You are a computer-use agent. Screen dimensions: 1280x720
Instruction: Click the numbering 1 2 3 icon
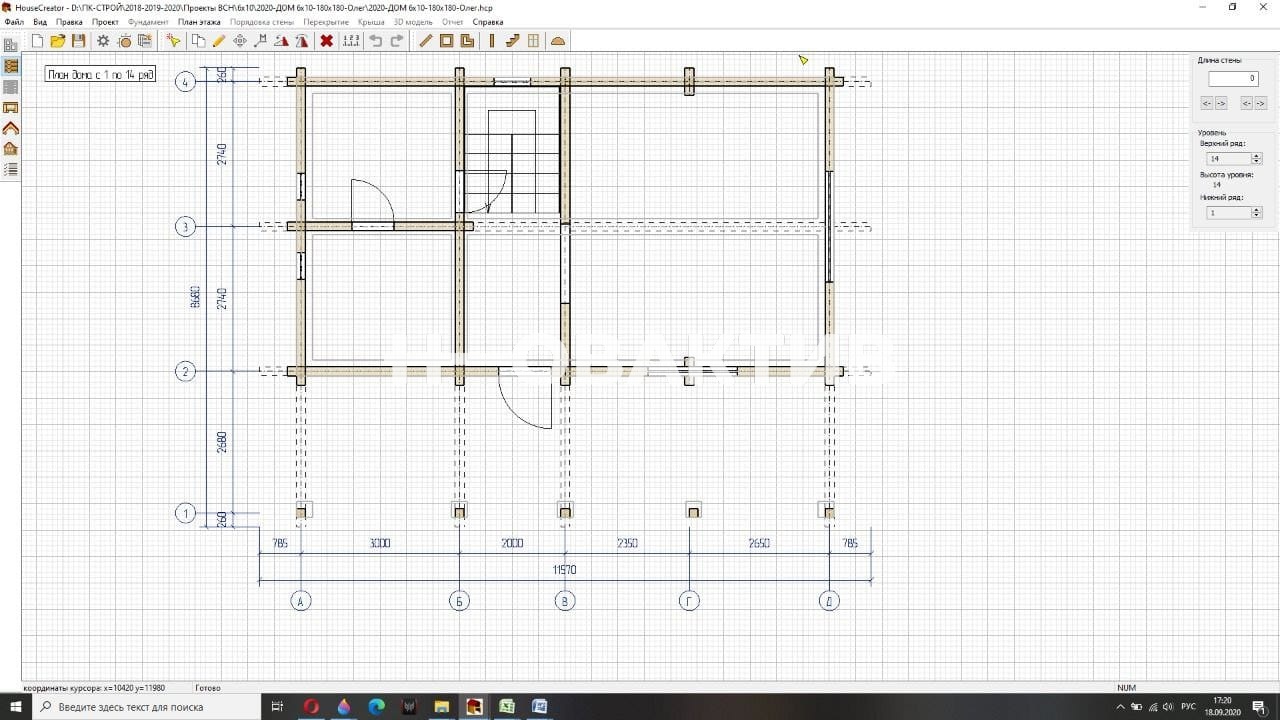point(351,41)
